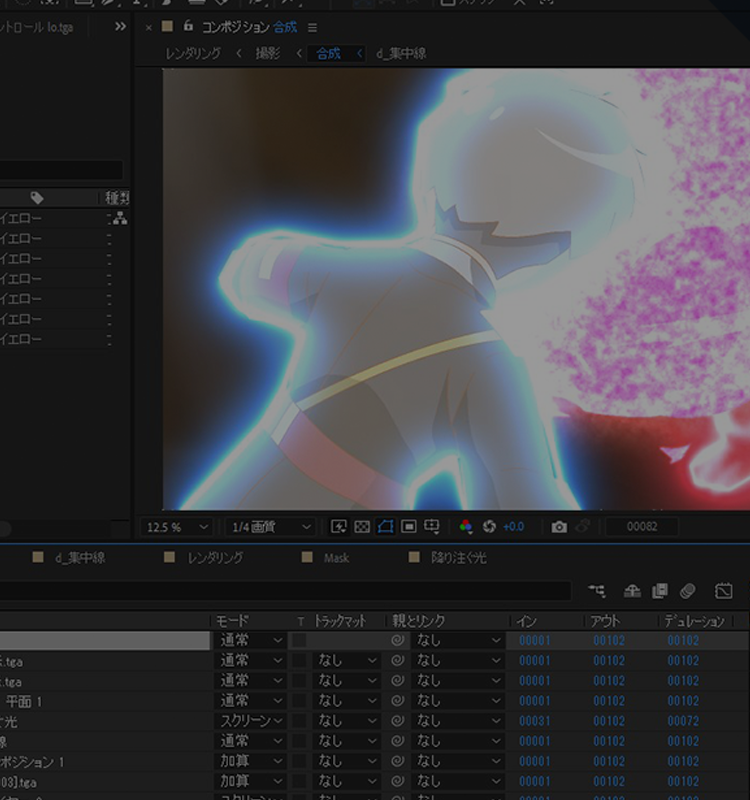
Task: Open grid and guide options icon
Action: tap(432, 527)
